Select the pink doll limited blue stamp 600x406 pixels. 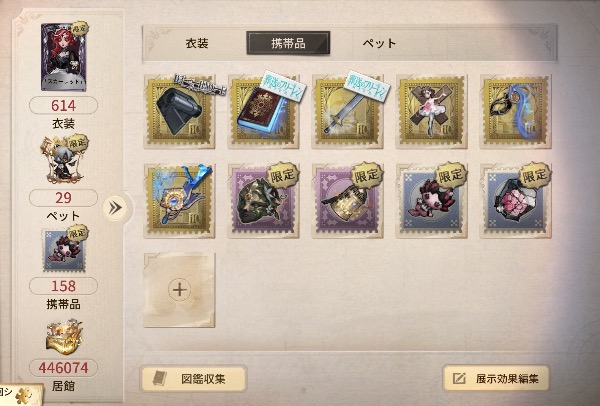(x=432, y=201)
